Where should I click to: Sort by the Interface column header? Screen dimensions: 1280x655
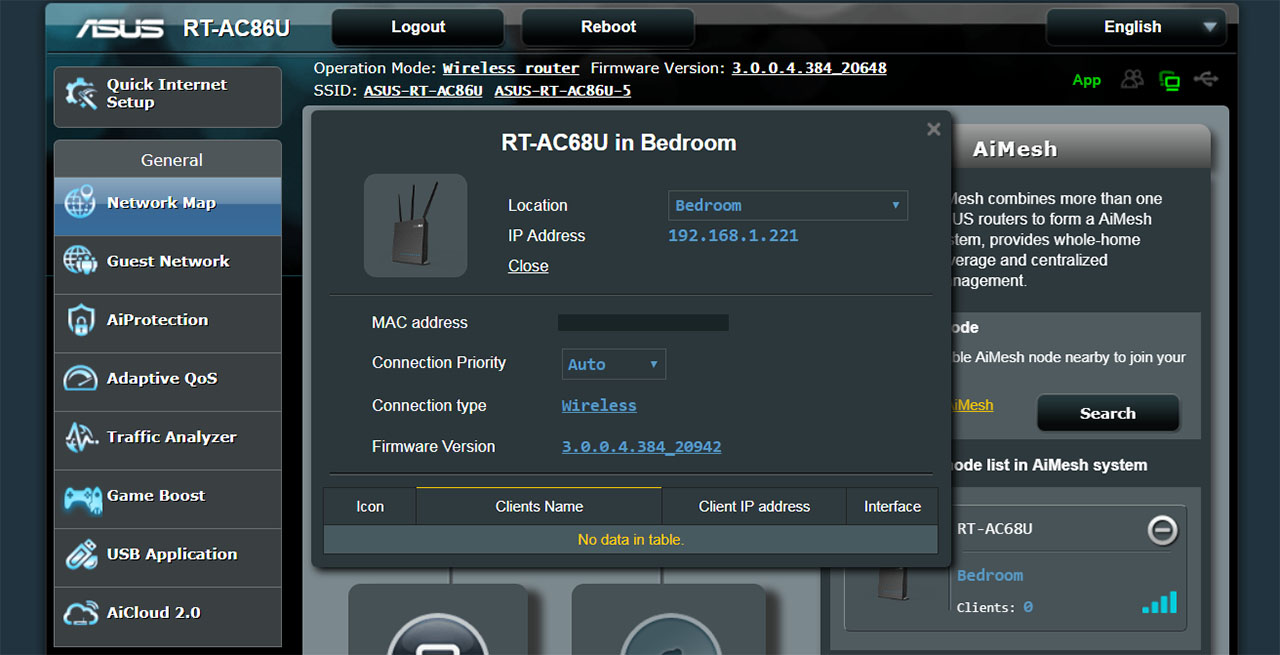point(892,506)
